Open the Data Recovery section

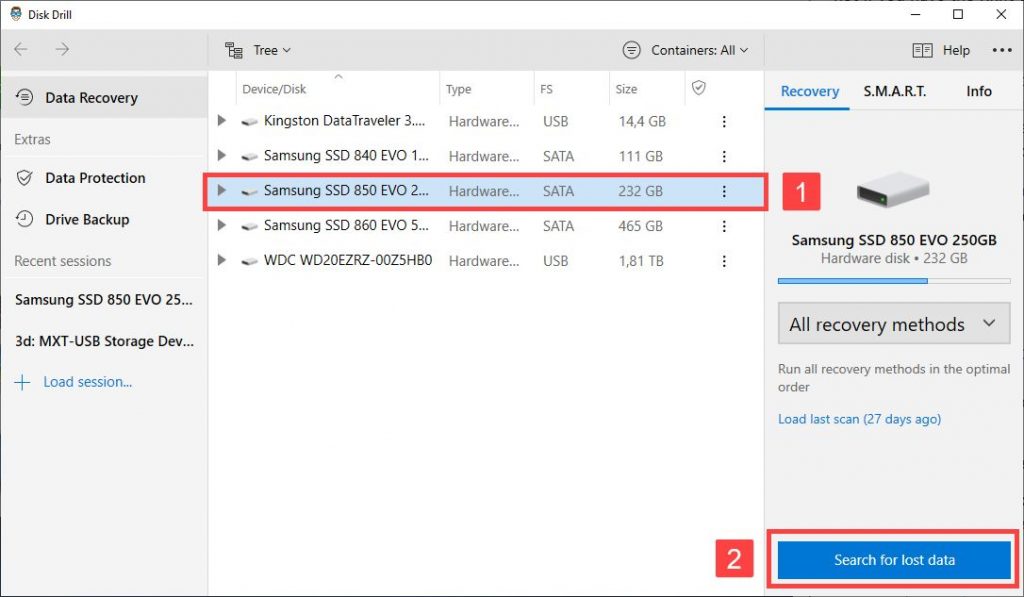pyautogui.click(x=90, y=97)
